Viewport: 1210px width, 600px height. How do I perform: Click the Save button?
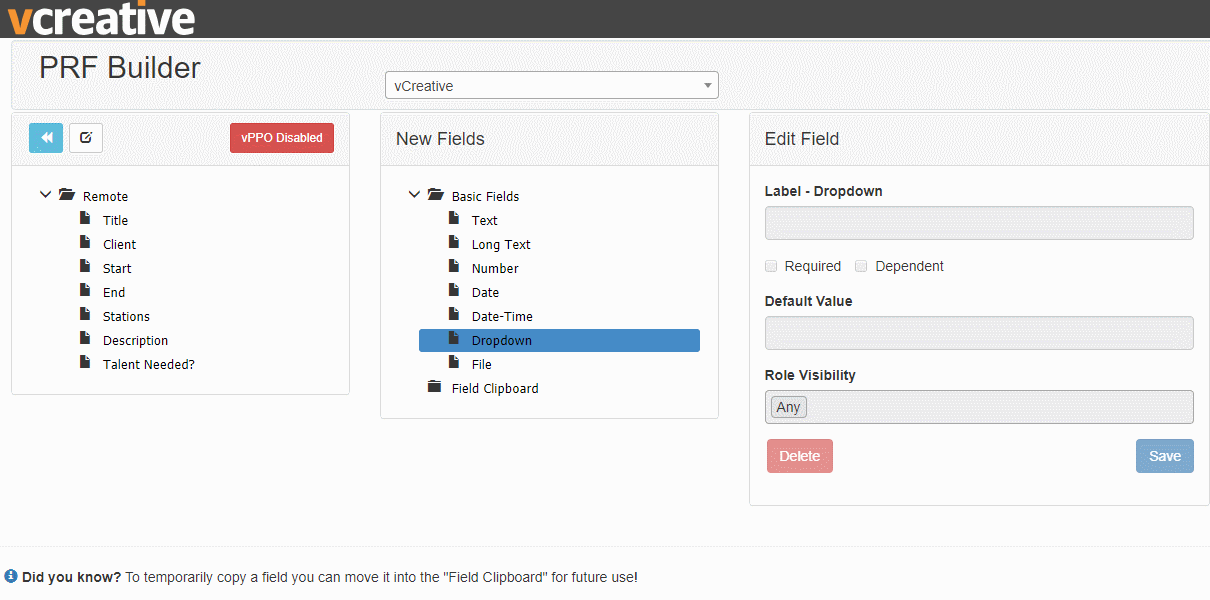click(1165, 456)
